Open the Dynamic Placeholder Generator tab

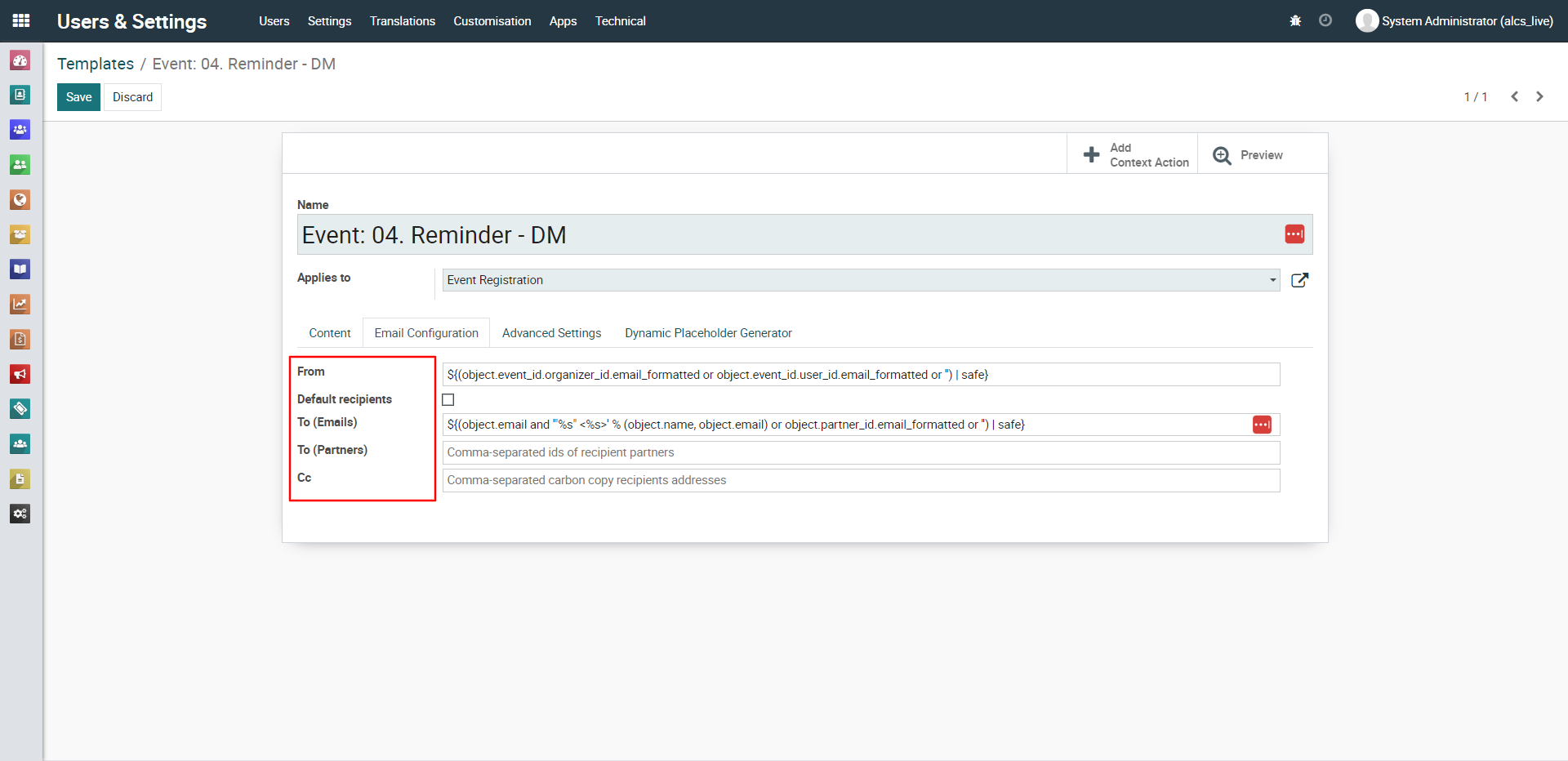(x=708, y=333)
